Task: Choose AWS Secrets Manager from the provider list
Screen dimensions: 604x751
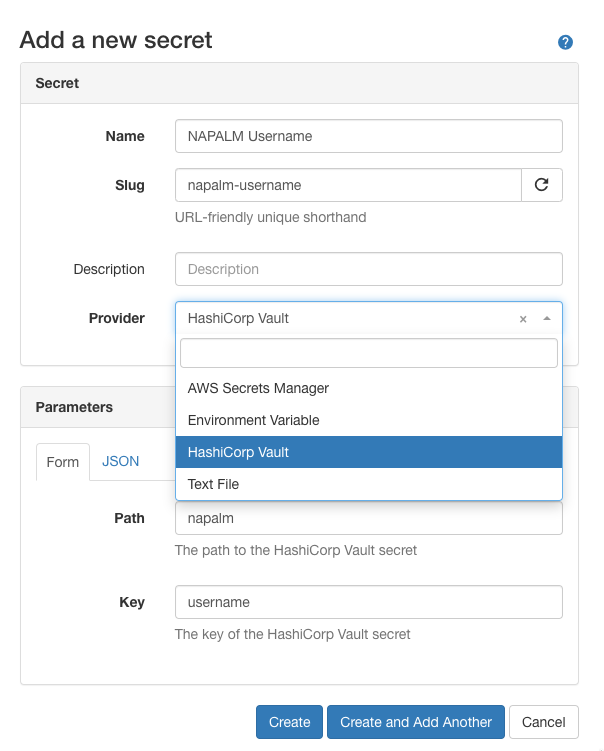Action: pos(369,388)
